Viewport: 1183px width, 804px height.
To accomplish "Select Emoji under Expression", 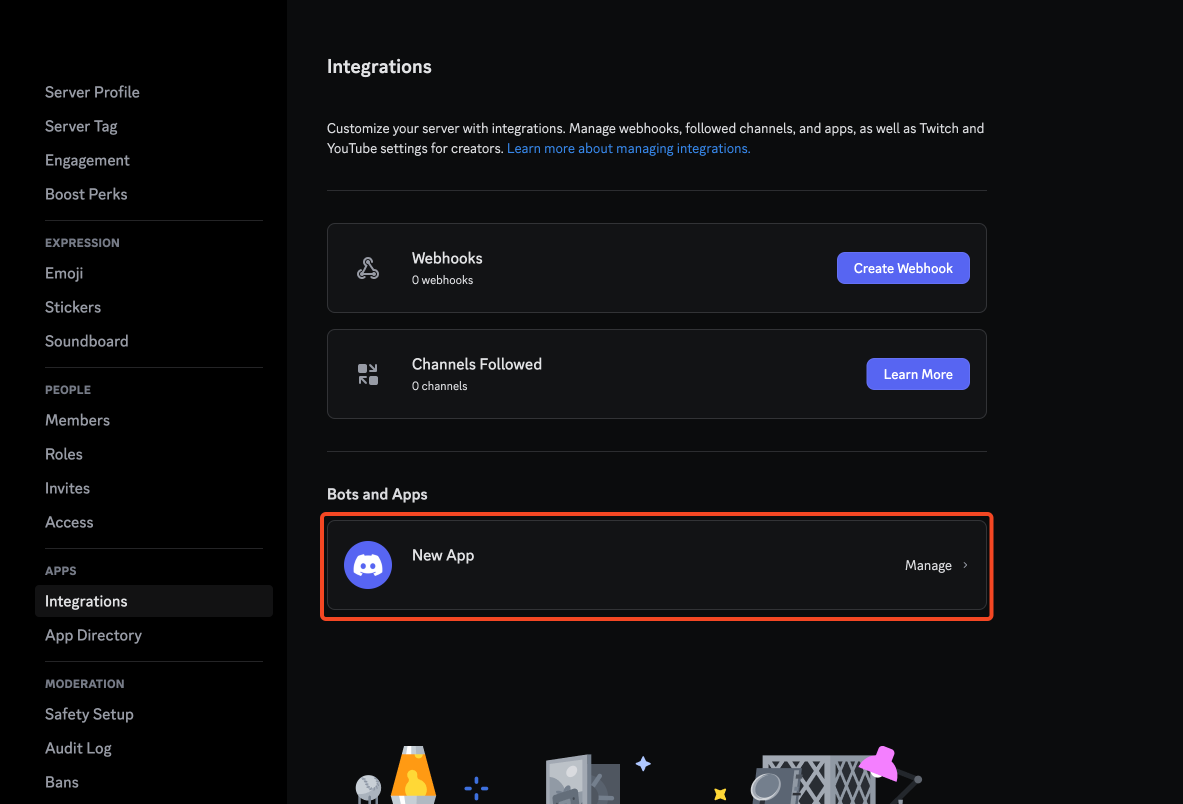I will click(x=64, y=273).
